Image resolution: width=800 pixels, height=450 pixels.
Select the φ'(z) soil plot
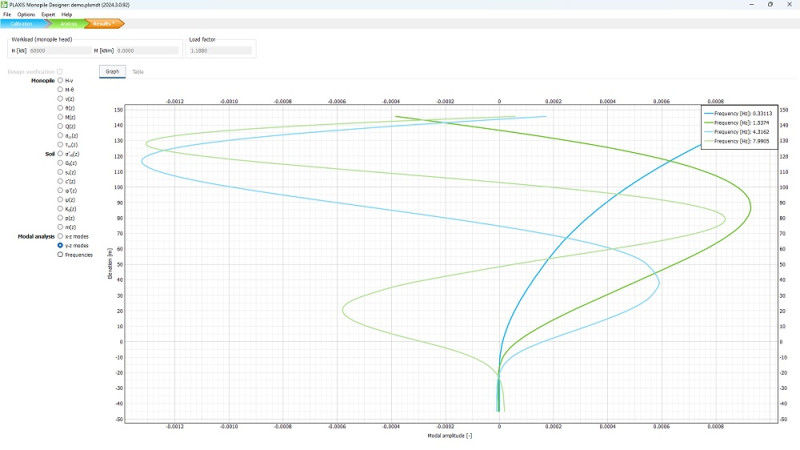60,190
